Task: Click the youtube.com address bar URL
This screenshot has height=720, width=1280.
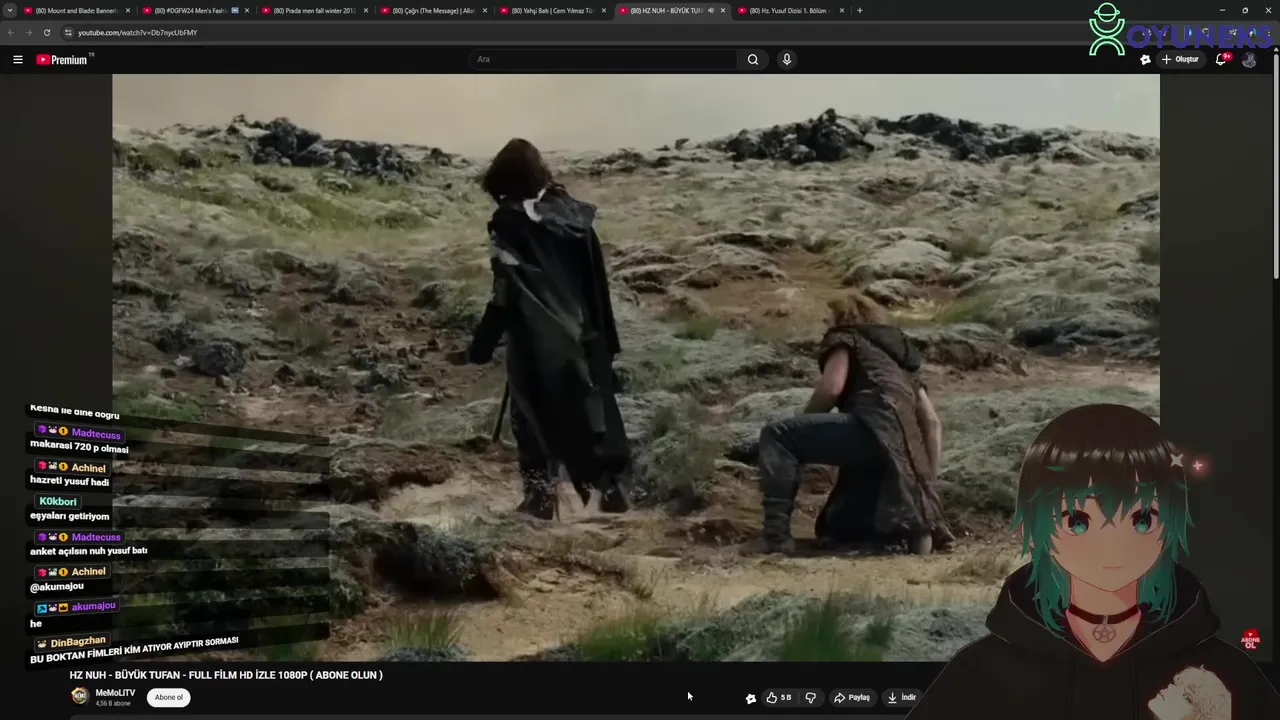Action: [137, 32]
